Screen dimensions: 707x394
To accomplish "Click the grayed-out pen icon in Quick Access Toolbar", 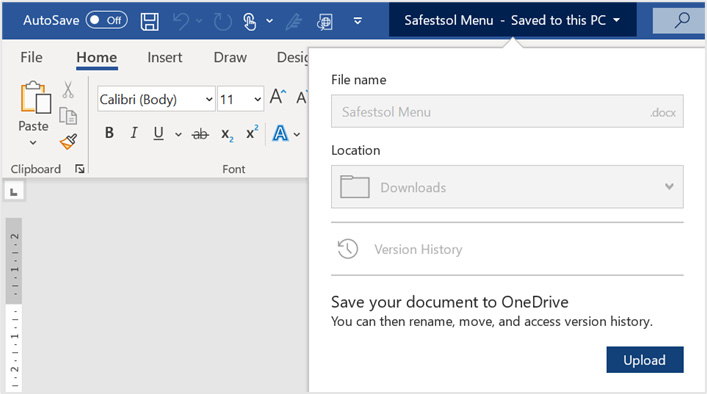I will click(294, 21).
